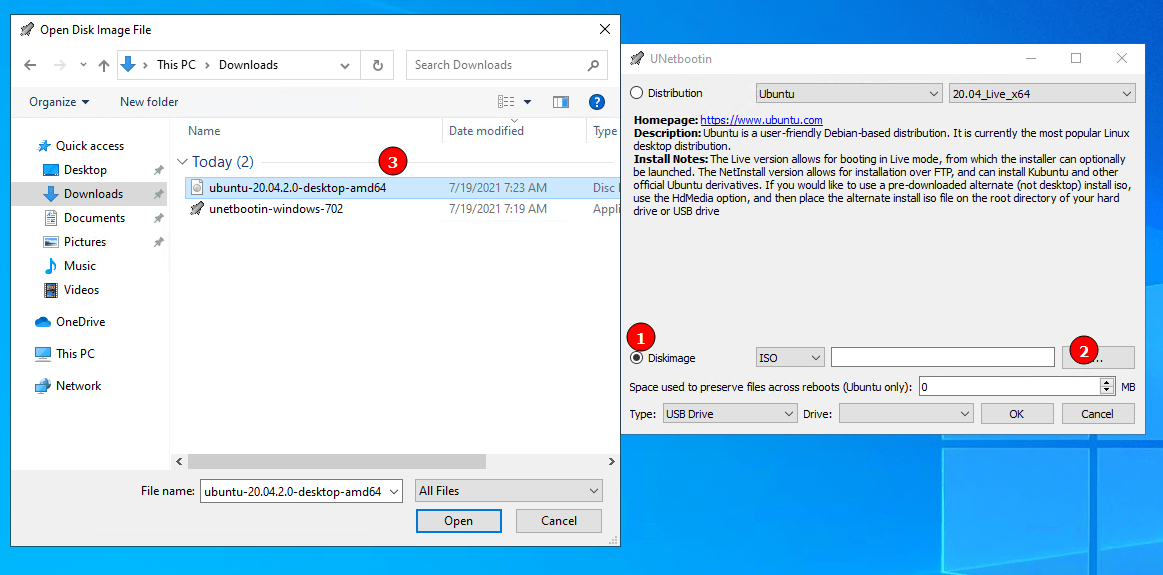The width and height of the screenshot is (1163, 575).
Task: Open the Organize menu
Action: [x=59, y=102]
